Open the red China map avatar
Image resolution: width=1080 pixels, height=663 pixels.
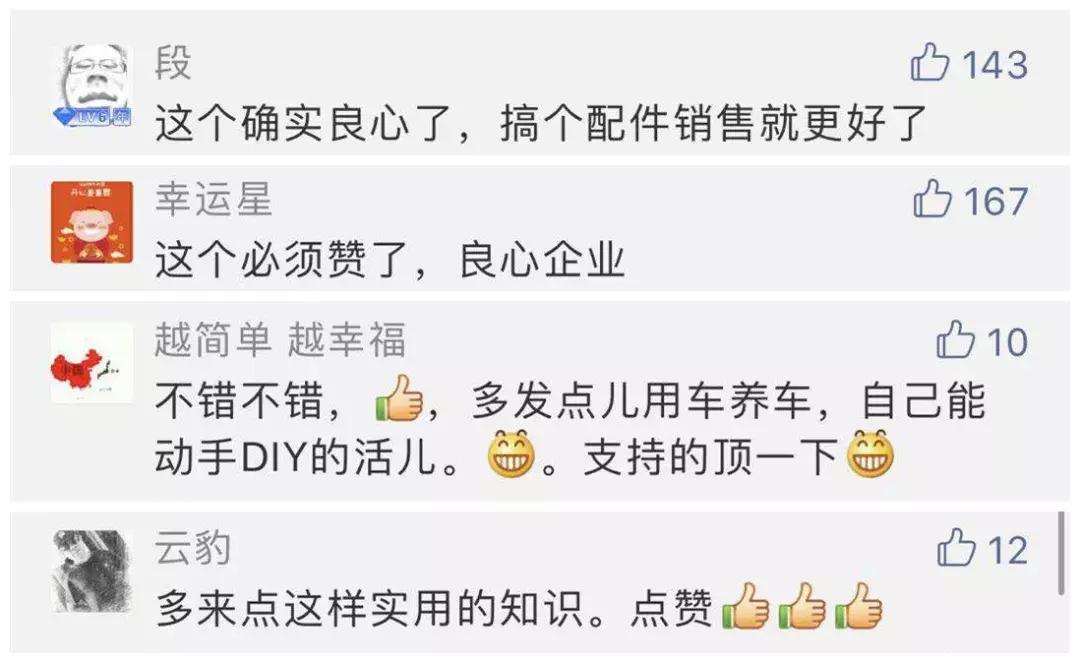(x=92, y=363)
